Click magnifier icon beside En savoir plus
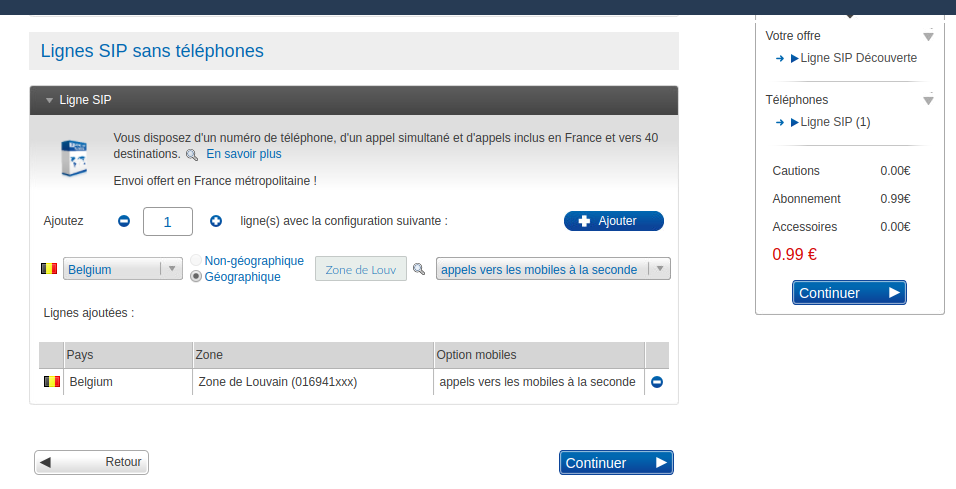 pos(192,155)
